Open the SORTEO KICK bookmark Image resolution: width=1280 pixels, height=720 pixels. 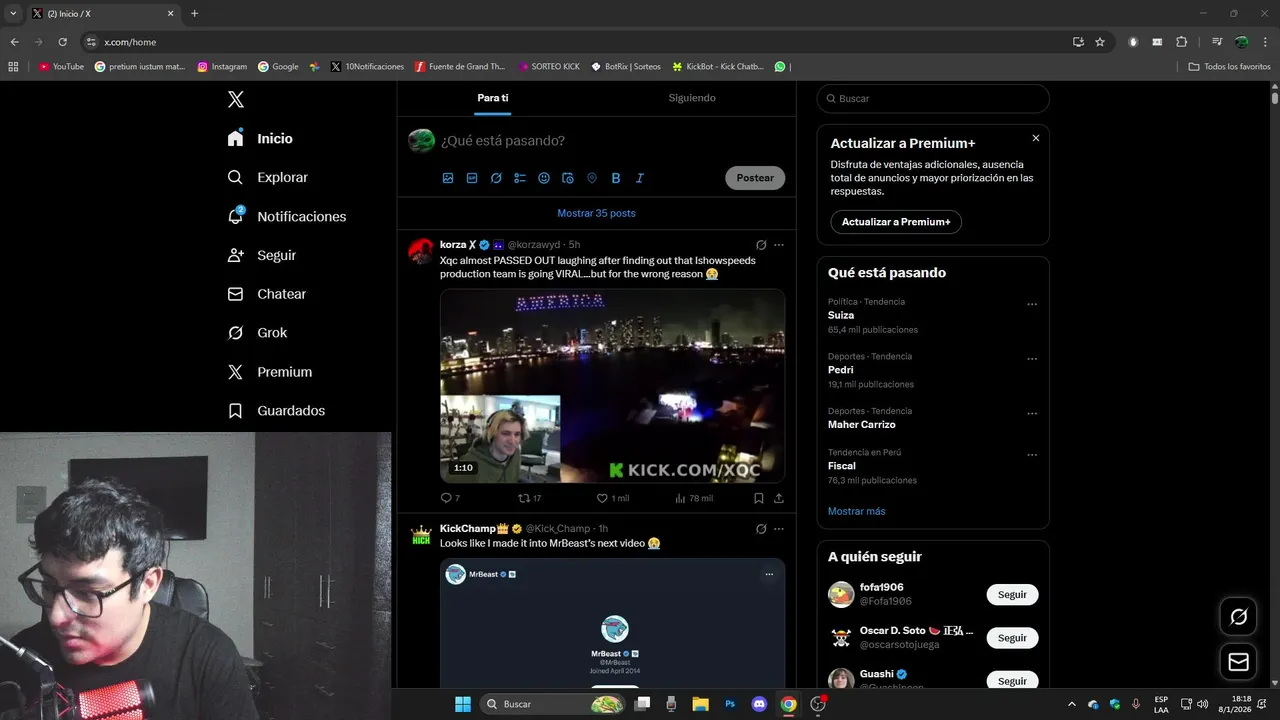tap(549, 67)
